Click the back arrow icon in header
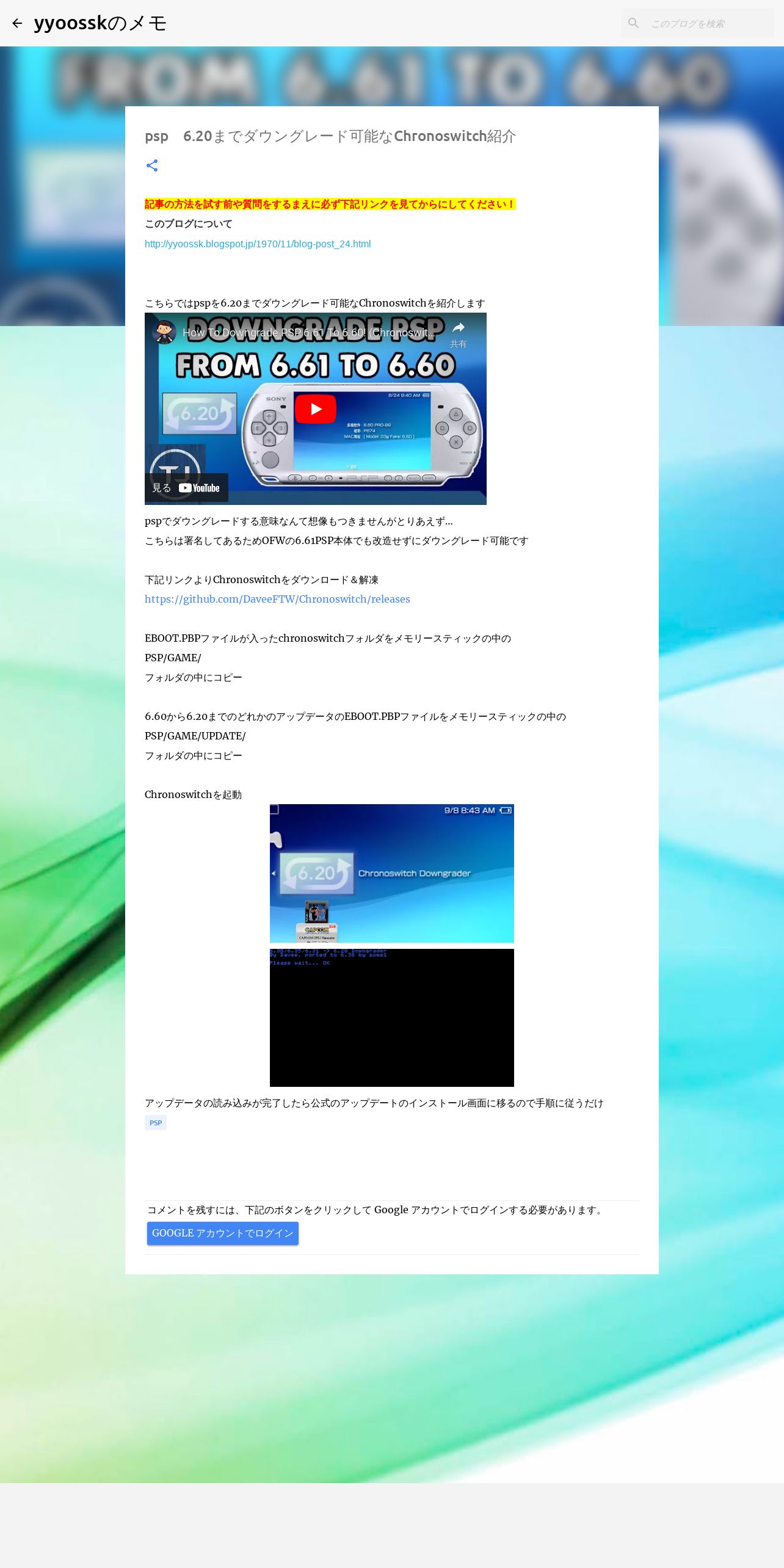The width and height of the screenshot is (784, 1568). 17,23
